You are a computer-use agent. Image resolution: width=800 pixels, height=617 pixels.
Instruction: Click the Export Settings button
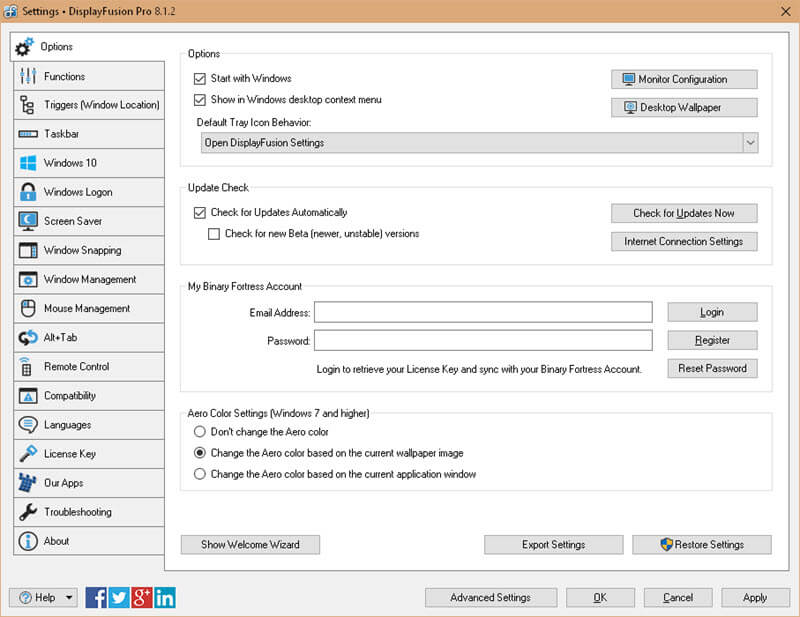coord(554,545)
